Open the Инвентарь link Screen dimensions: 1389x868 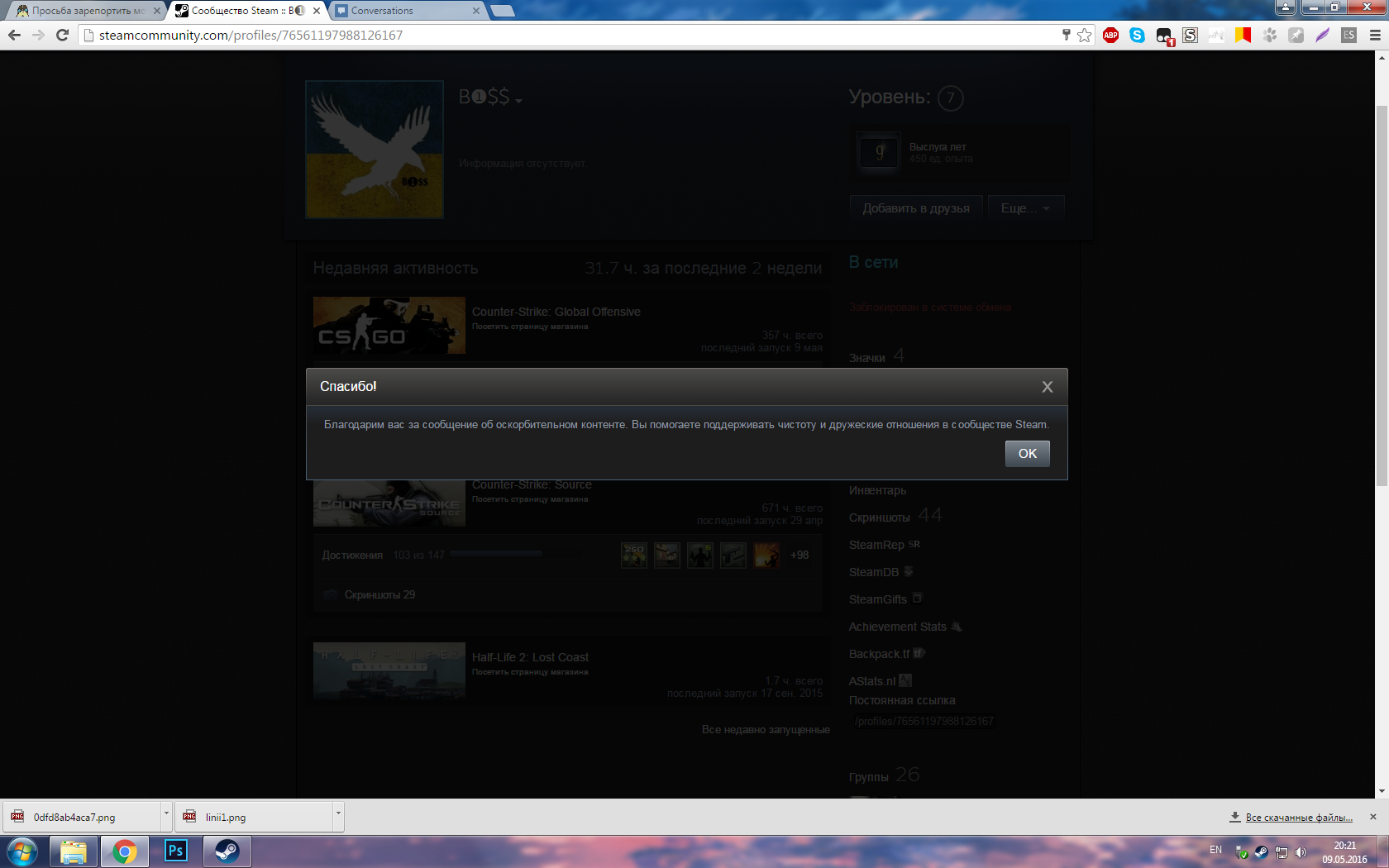coord(877,490)
